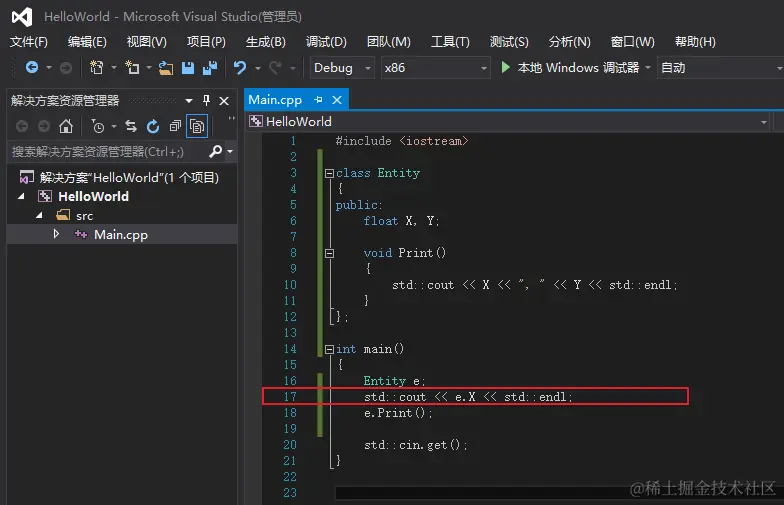Open the x86 platform dropdown

pyautogui.click(x=484, y=68)
